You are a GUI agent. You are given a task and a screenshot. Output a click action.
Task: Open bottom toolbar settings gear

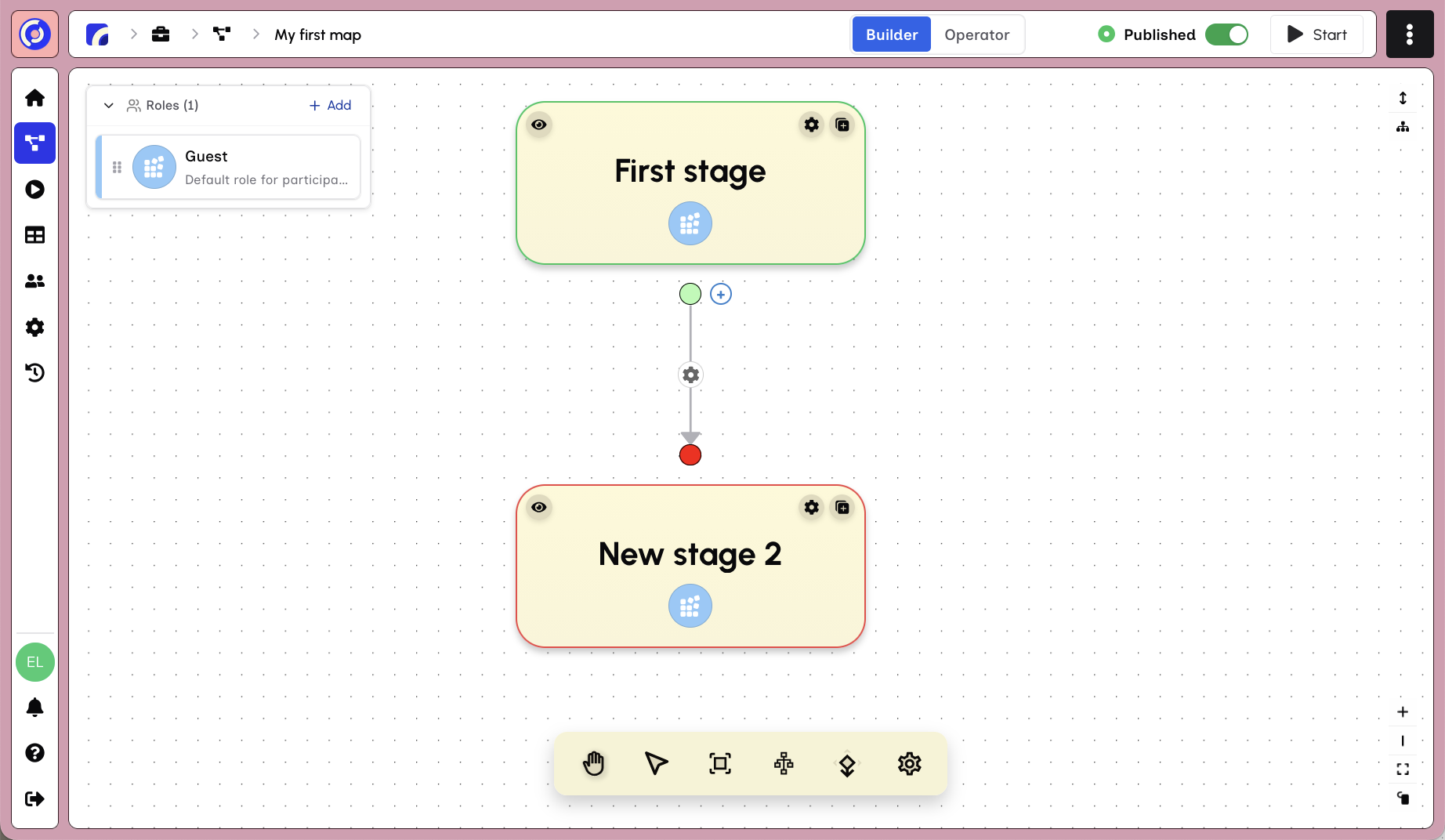click(910, 763)
